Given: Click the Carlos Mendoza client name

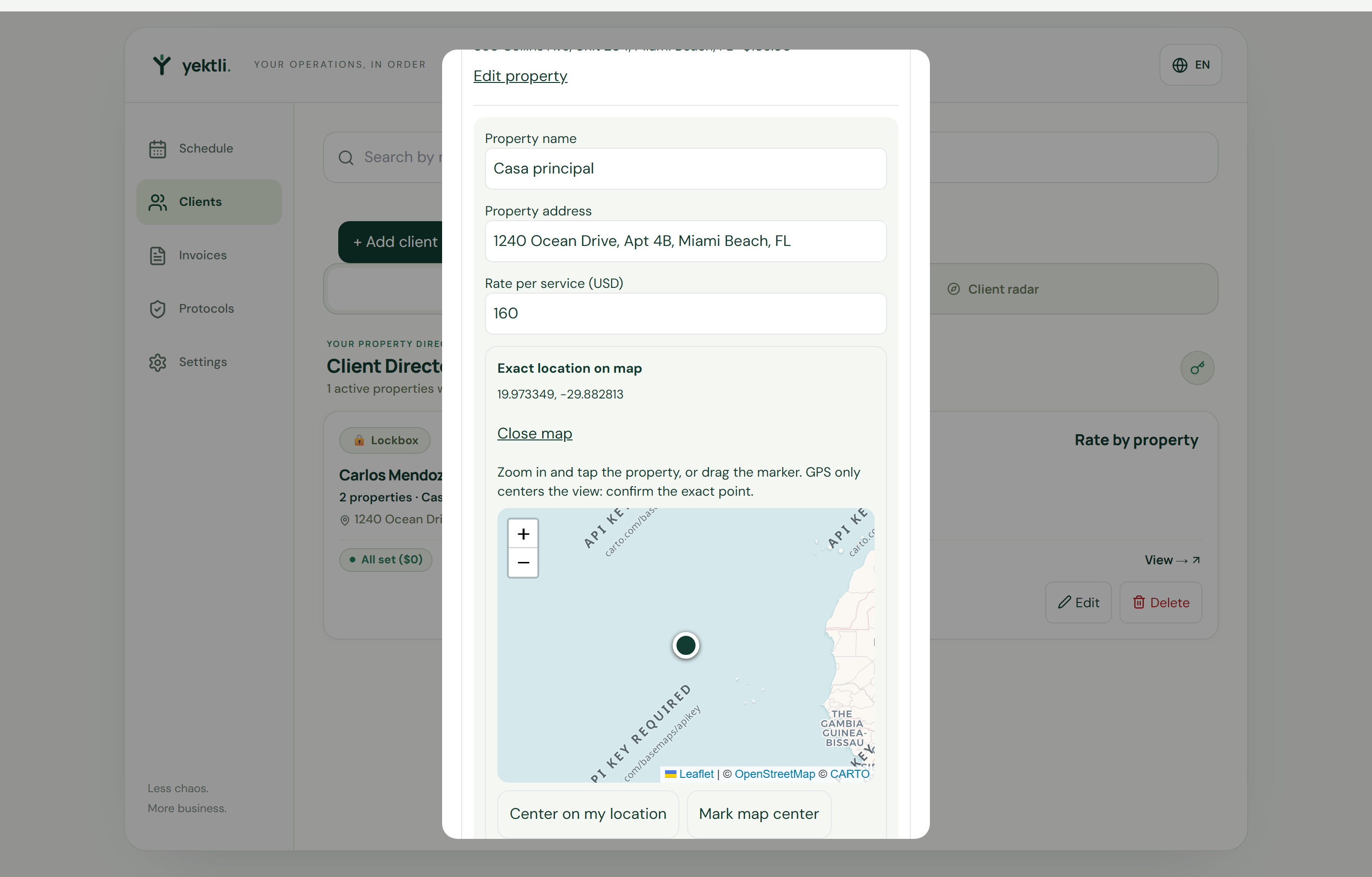Looking at the screenshot, I should (x=391, y=475).
